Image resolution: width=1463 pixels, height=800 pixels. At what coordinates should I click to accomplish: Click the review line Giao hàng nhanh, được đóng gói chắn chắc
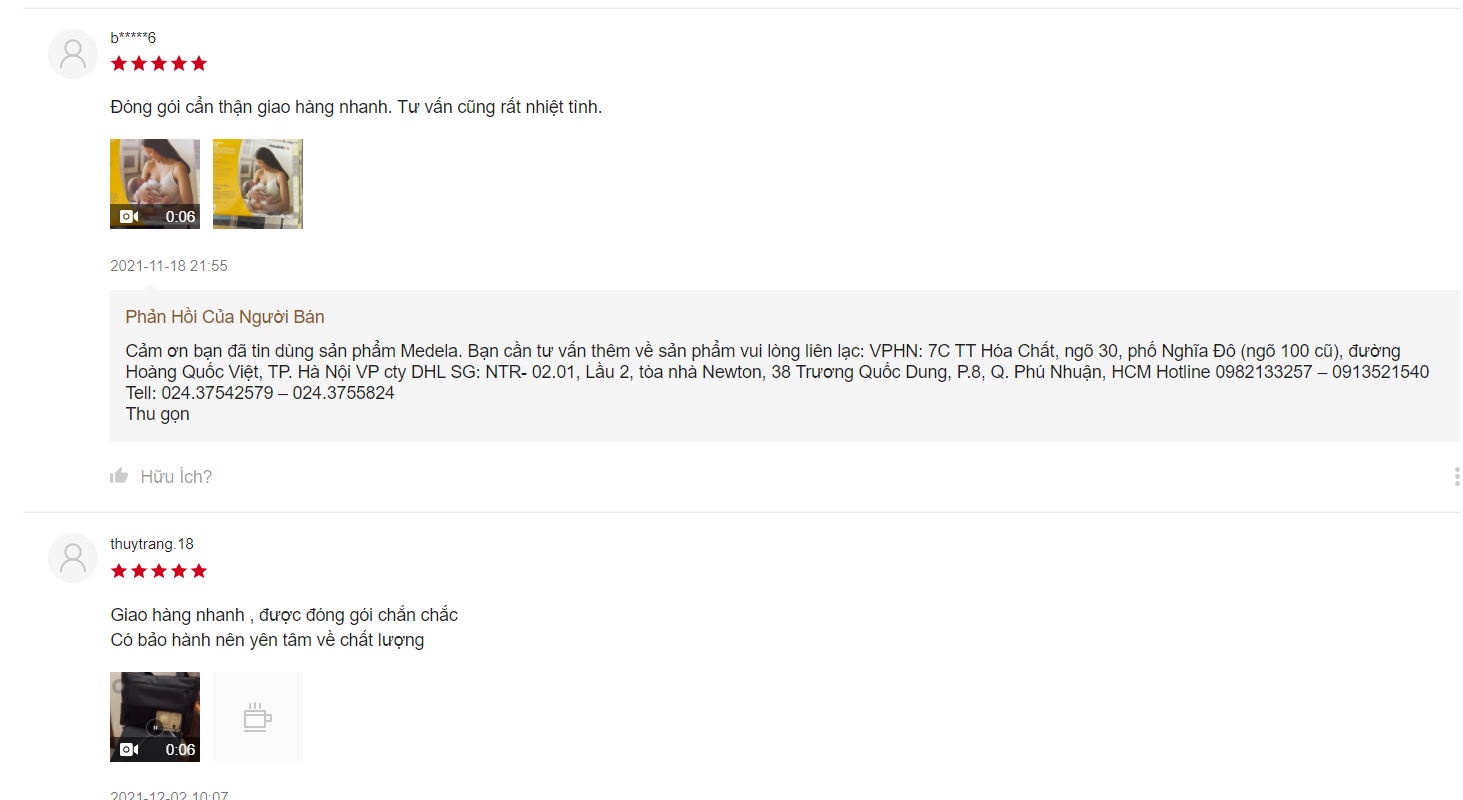(x=284, y=615)
